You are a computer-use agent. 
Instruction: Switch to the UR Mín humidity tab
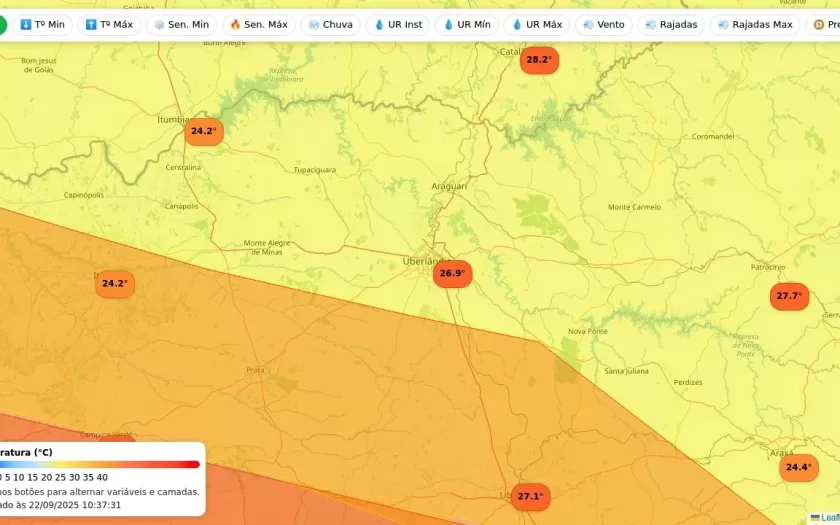click(x=466, y=24)
